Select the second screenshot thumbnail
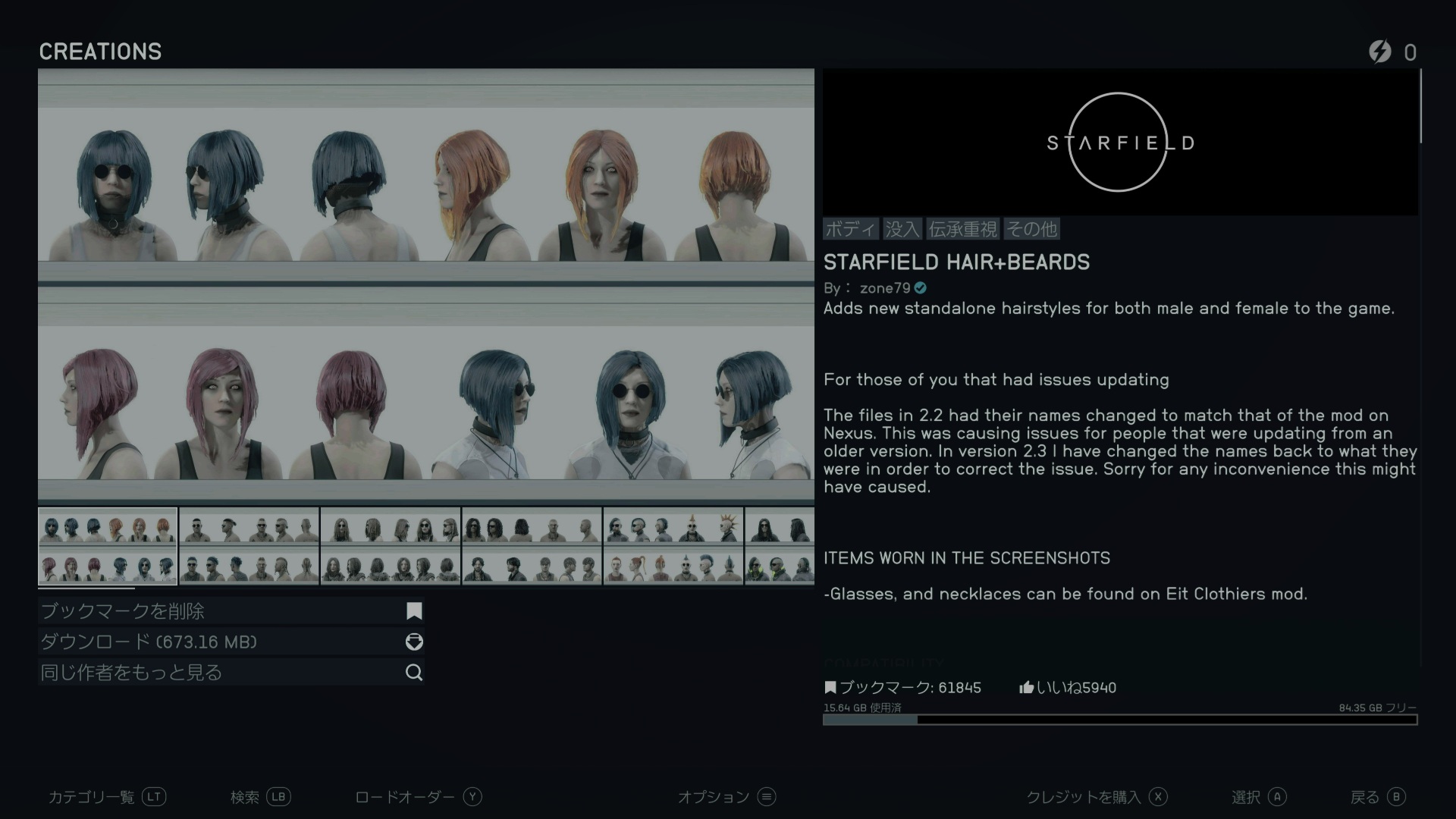This screenshot has height=819, width=1456. click(249, 546)
